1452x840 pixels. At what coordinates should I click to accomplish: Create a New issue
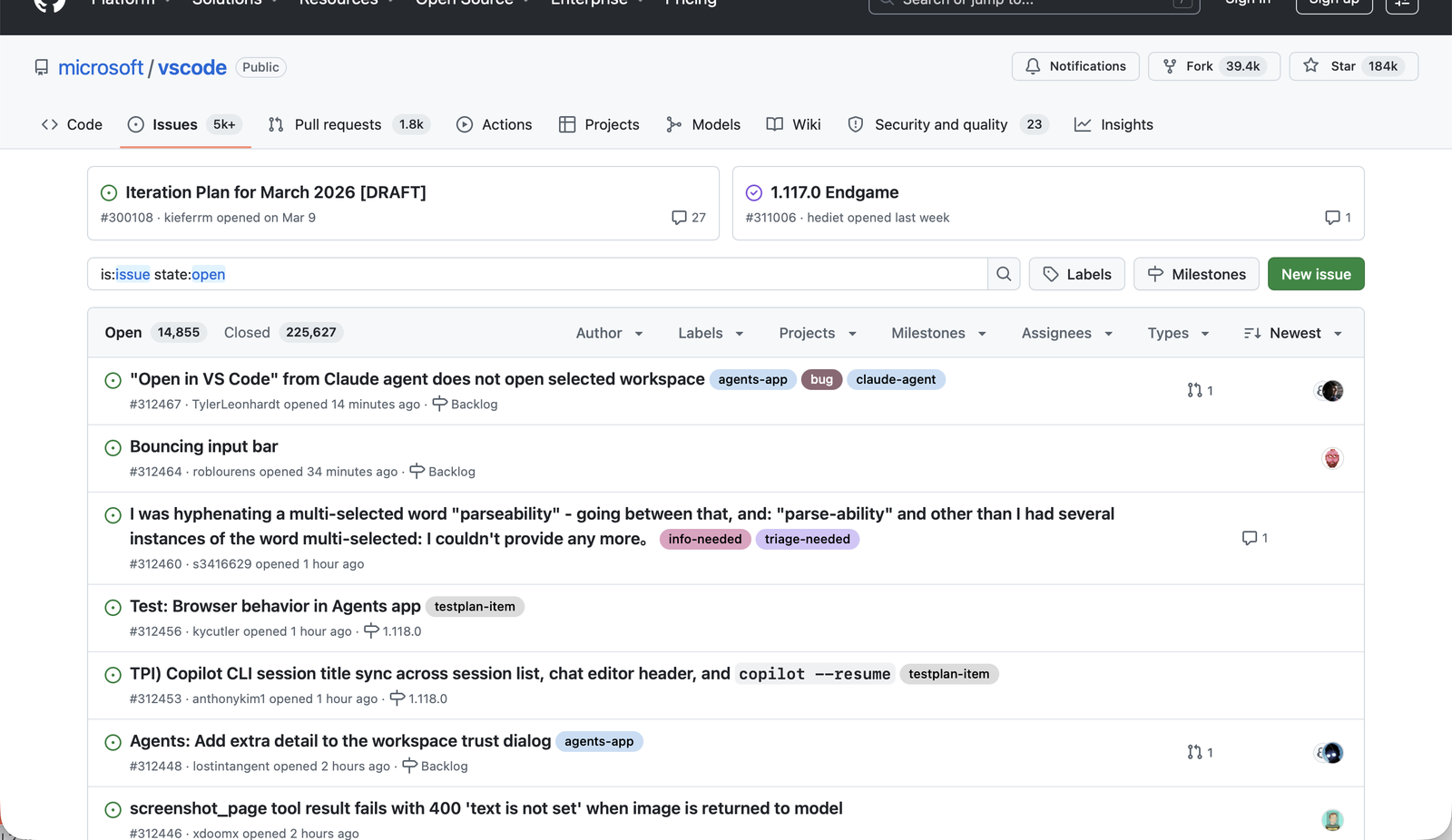coord(1315,273)
